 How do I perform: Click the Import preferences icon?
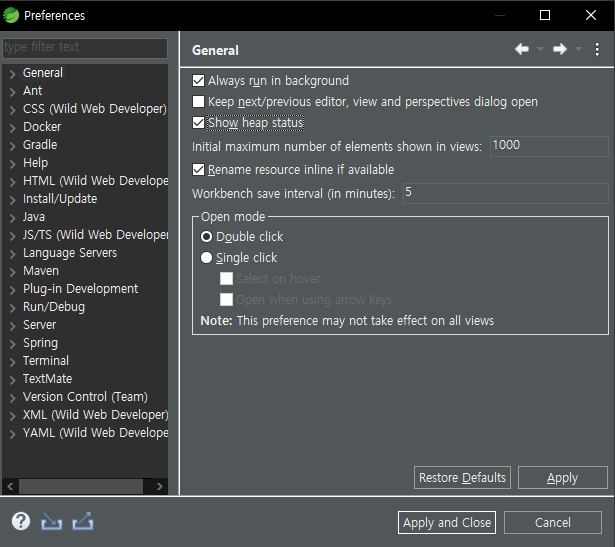pyautogui.click(x=51, y=522)
